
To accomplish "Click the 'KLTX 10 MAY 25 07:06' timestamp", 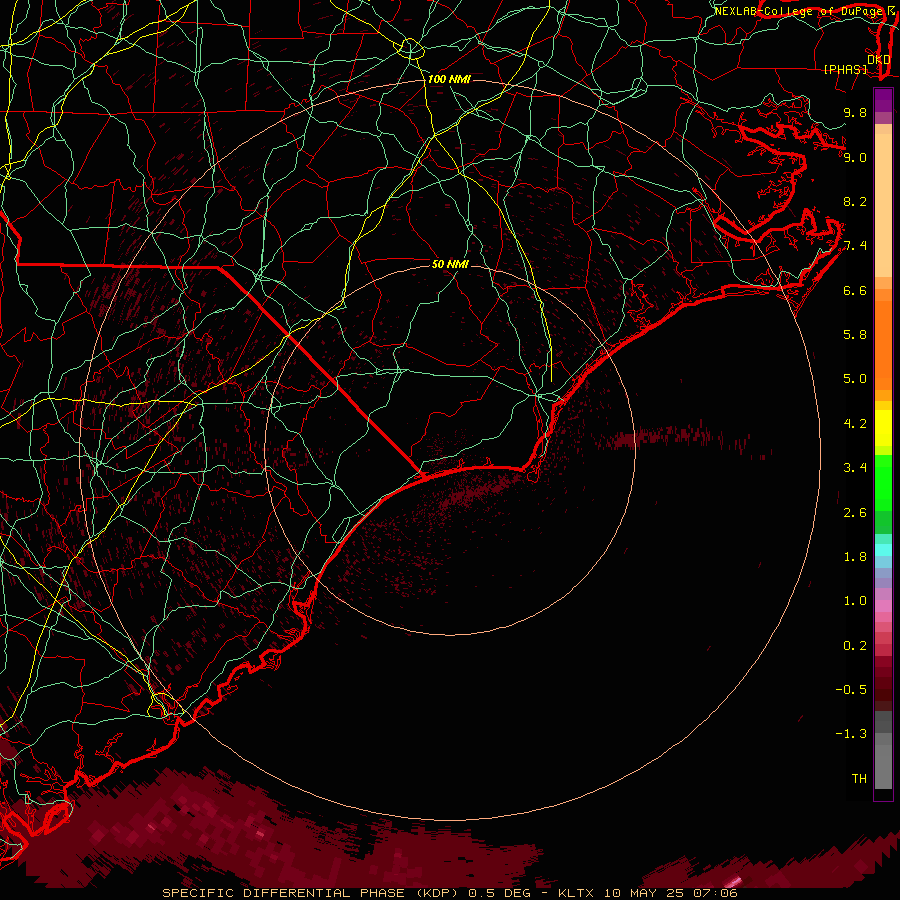I will pos(647,893).
